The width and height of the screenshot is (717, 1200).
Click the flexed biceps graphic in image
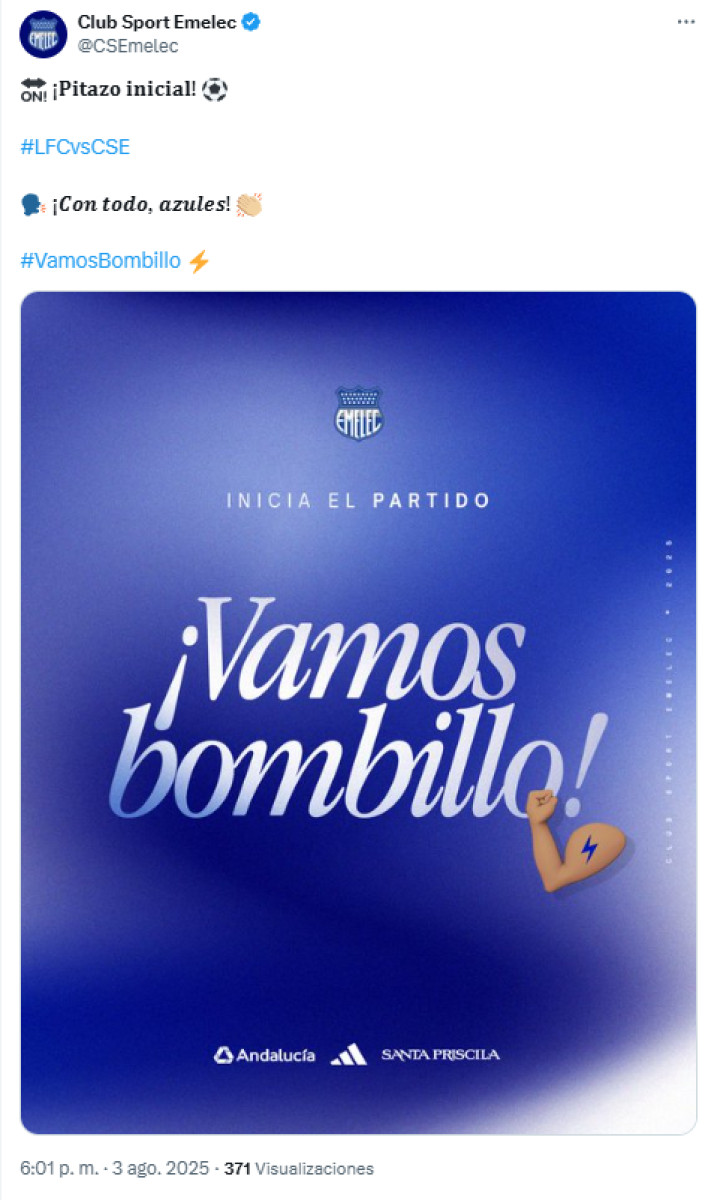[574, 839]
